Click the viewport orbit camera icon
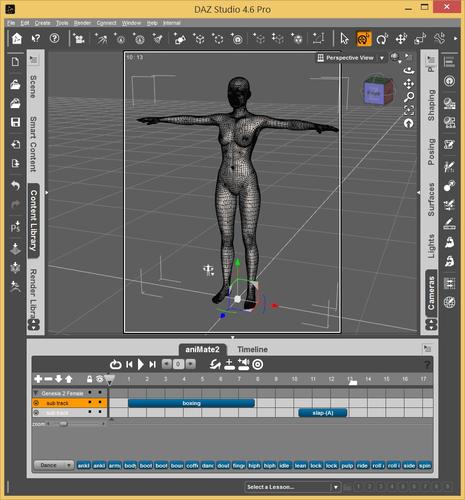This screenshot has width=465, height=500. (409, 71)
